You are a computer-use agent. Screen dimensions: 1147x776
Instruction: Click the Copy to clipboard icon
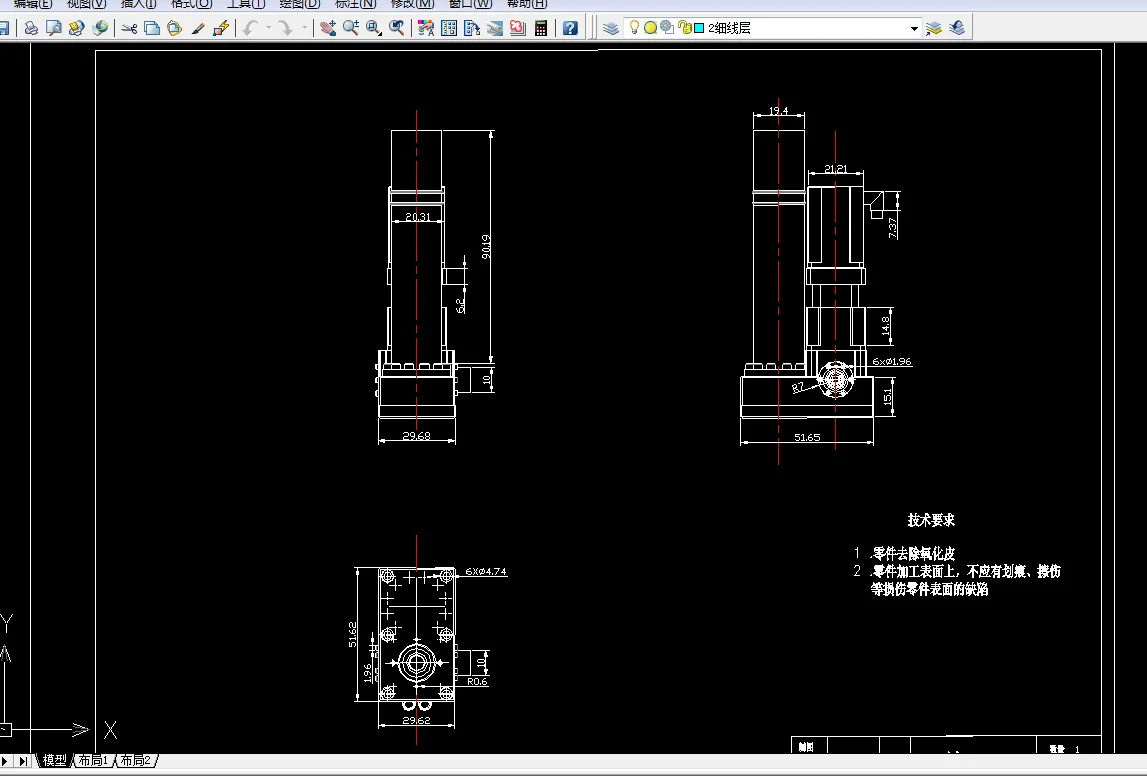[152, 28]
